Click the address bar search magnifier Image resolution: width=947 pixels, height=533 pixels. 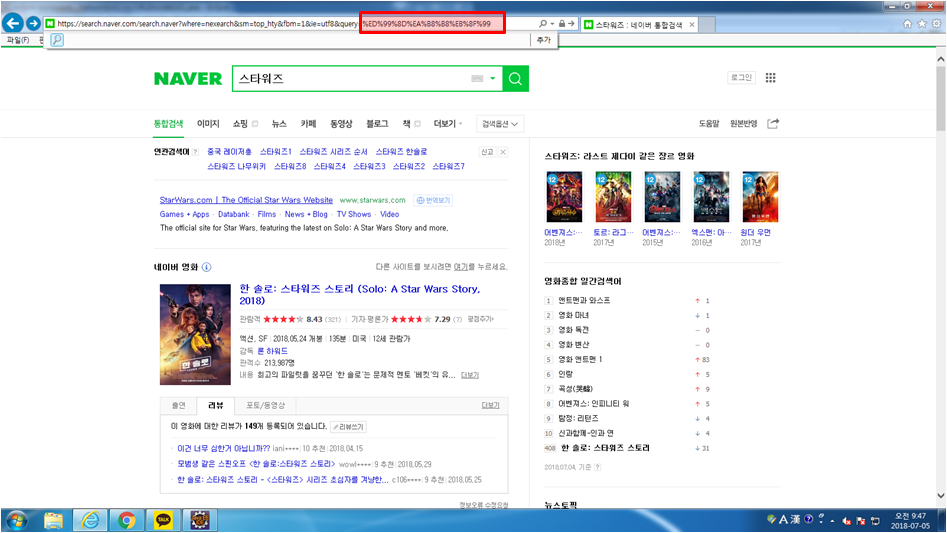[542, 24]
